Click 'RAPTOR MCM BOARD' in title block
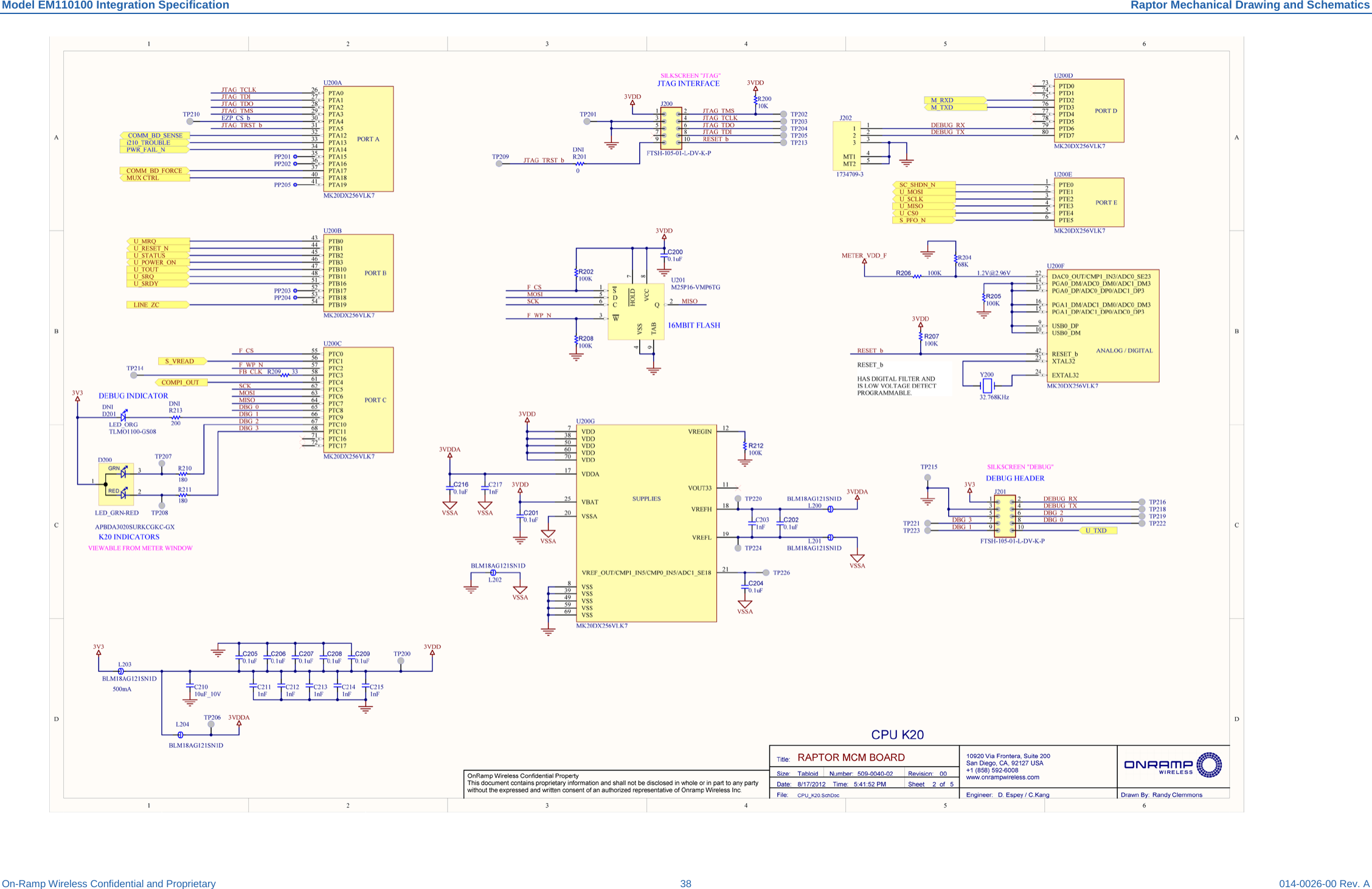 (x=851, y=758)
